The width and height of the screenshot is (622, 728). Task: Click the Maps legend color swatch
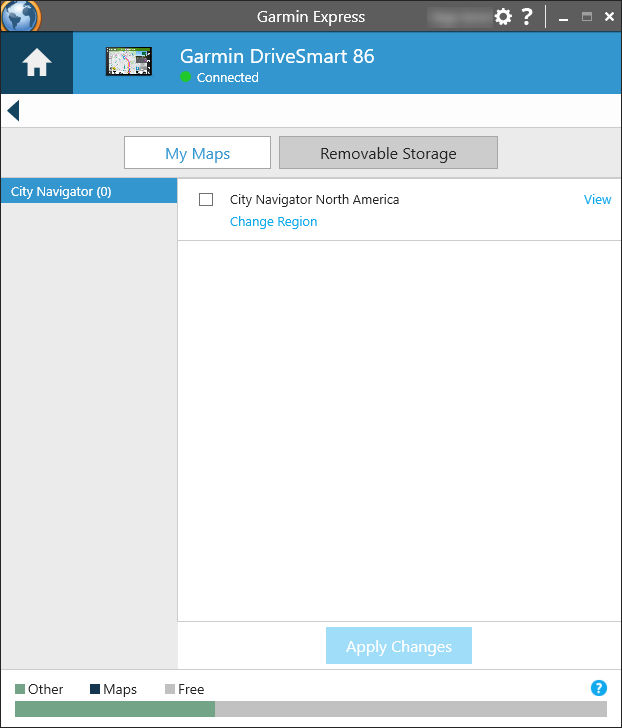[x=95, y=689]
